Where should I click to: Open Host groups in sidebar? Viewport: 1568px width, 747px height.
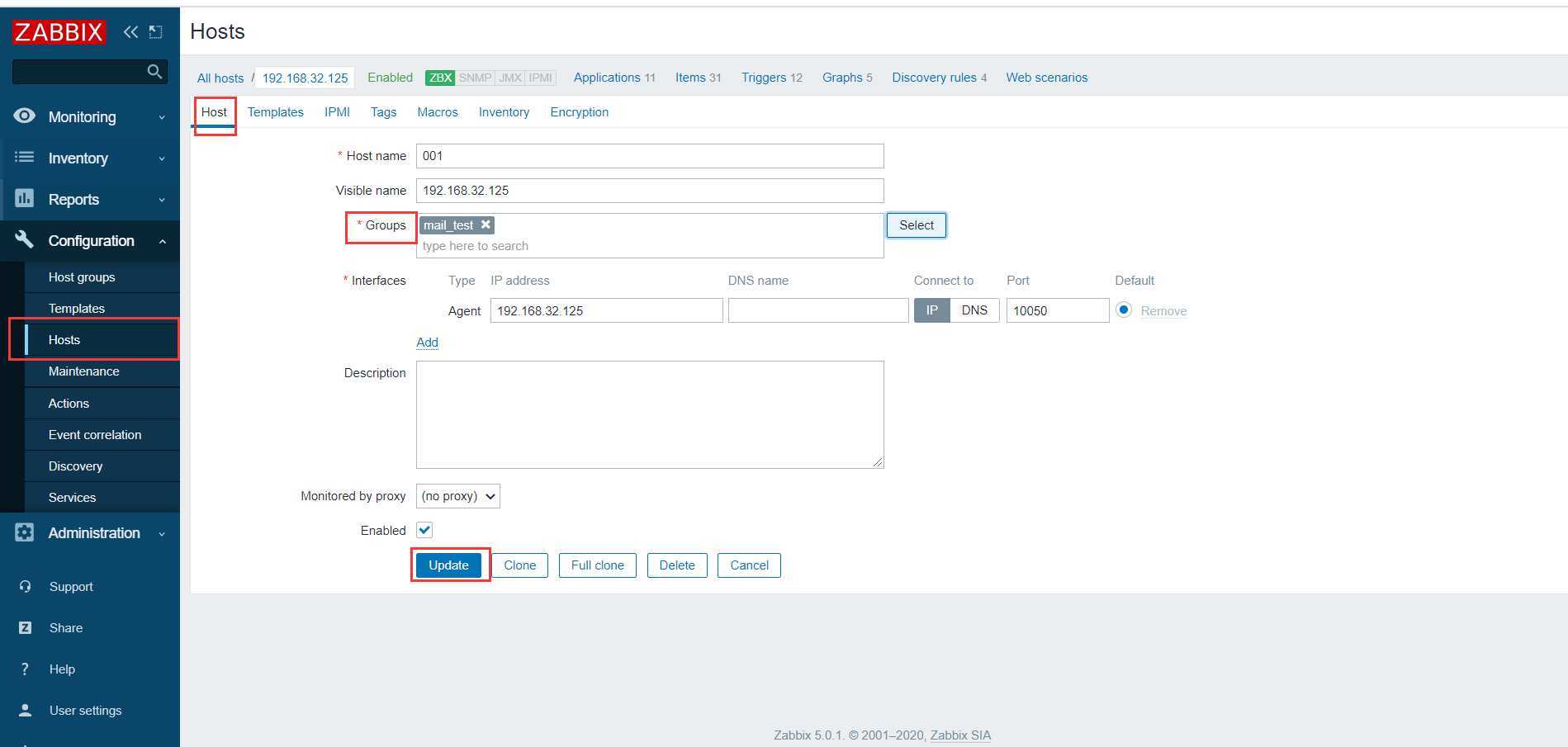102,277
